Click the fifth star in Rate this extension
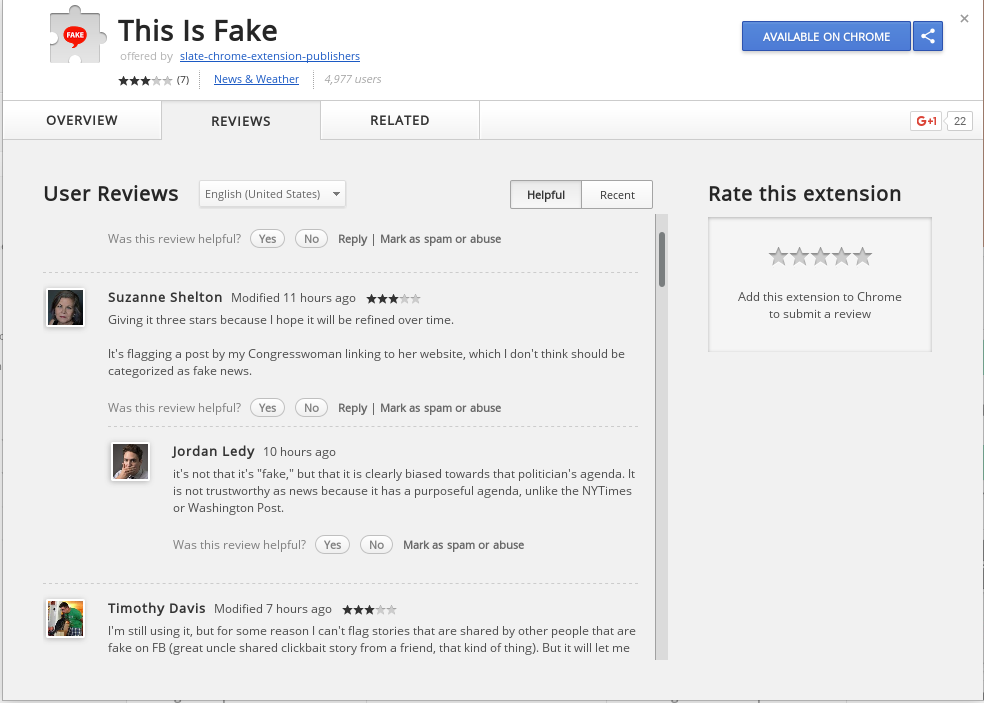 coord(863,256)
